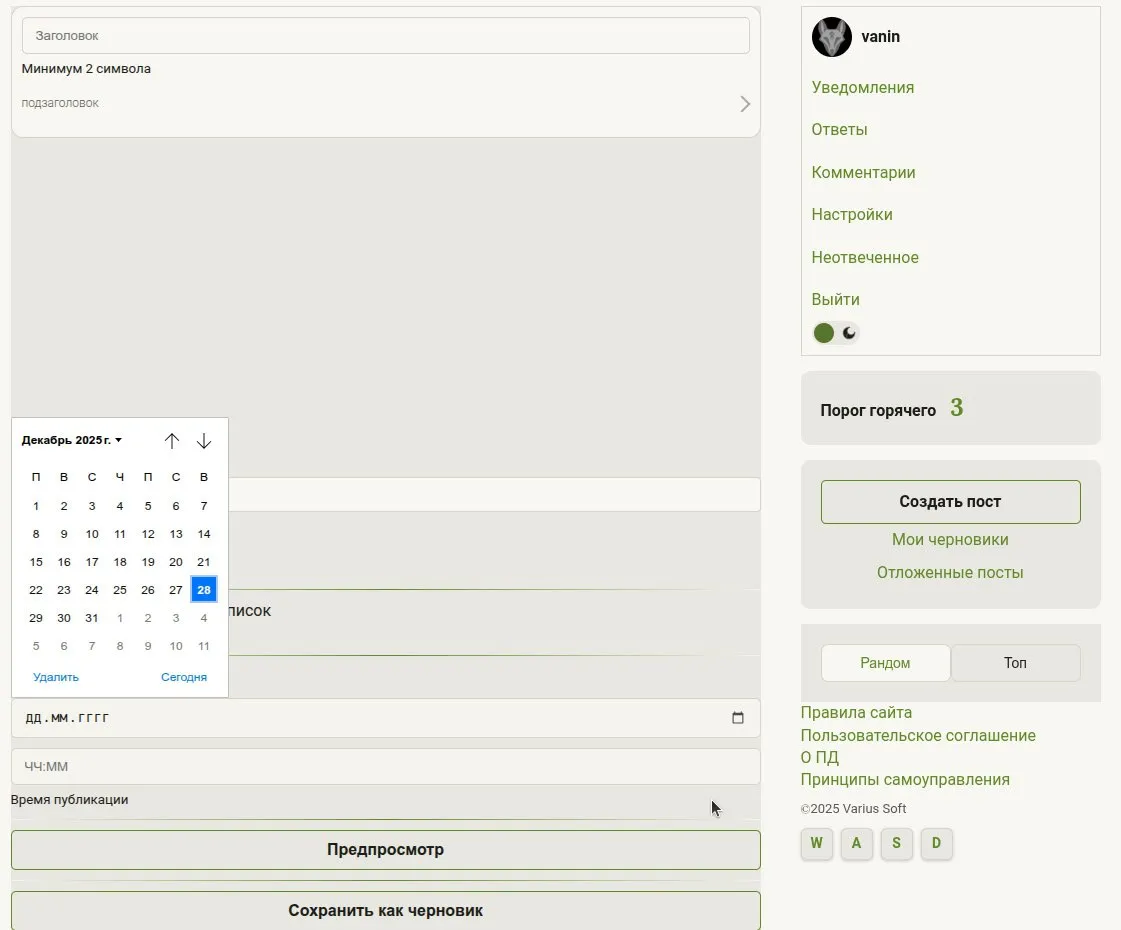Switch to the Рандом tab

click(x=885, y=663)
